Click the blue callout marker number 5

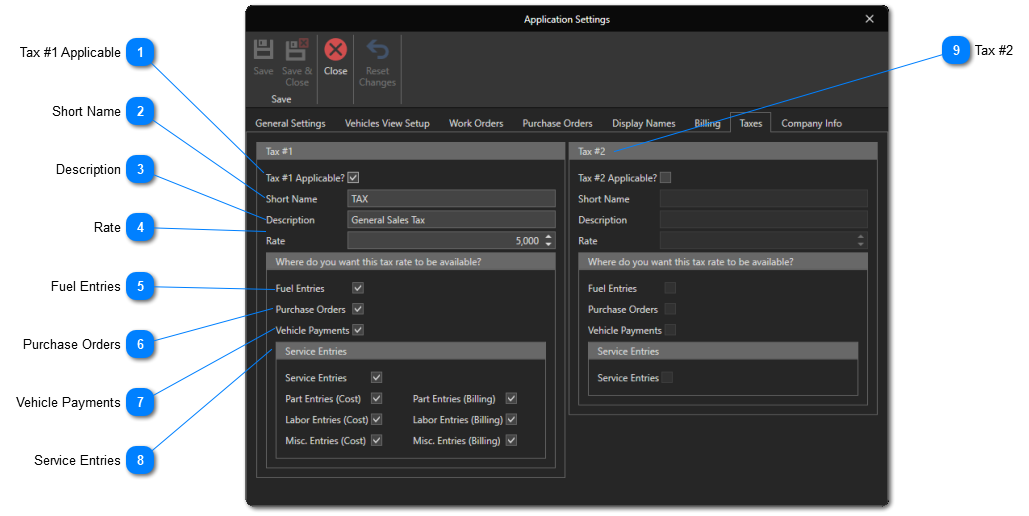click(141, 287)
